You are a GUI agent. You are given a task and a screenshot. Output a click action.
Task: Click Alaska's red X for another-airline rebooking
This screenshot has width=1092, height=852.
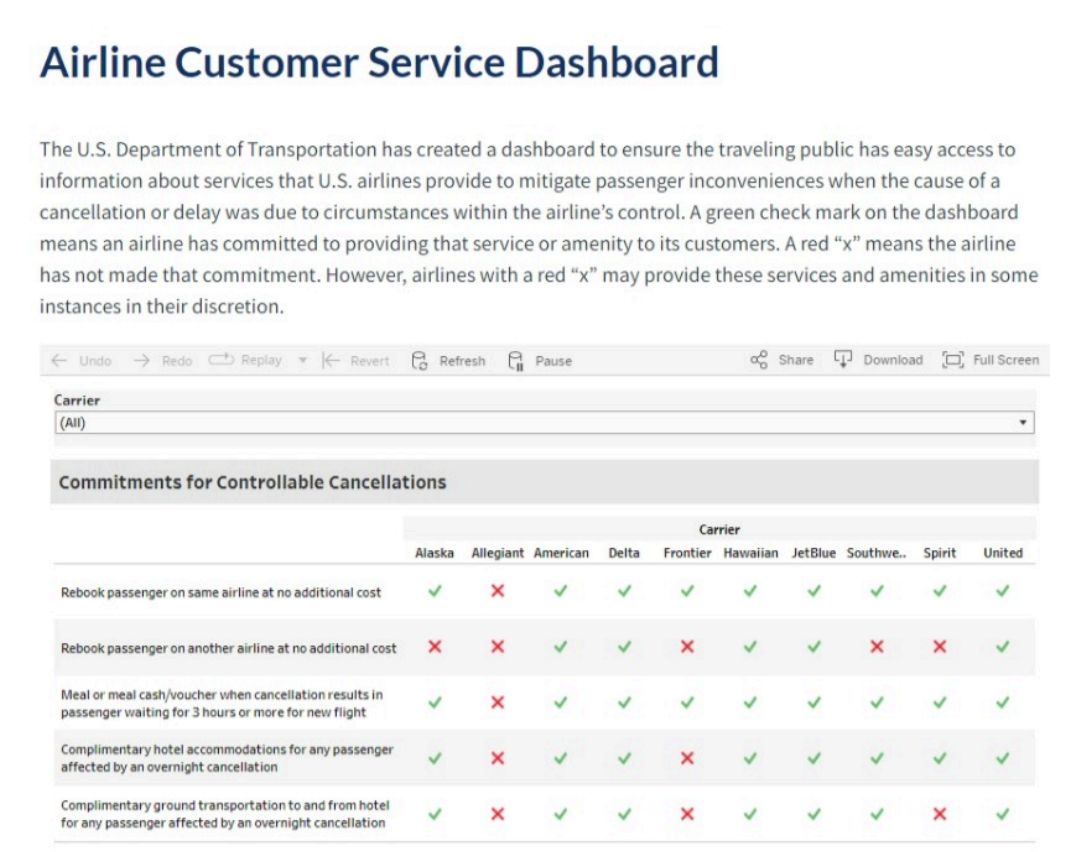click(435, 647)
